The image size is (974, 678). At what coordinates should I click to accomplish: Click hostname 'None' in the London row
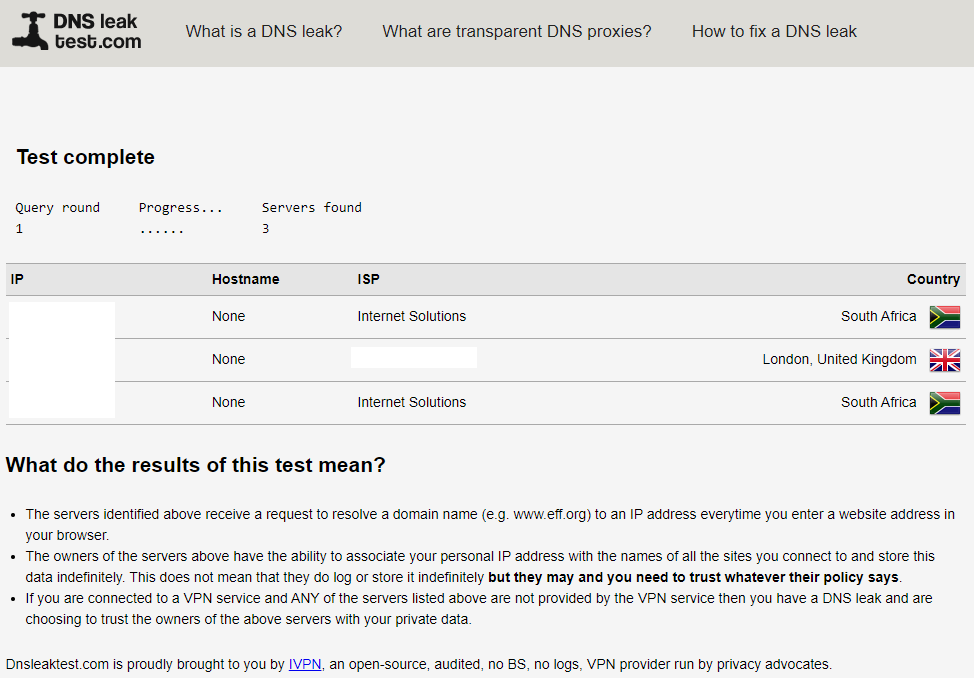tap(228, 359)
